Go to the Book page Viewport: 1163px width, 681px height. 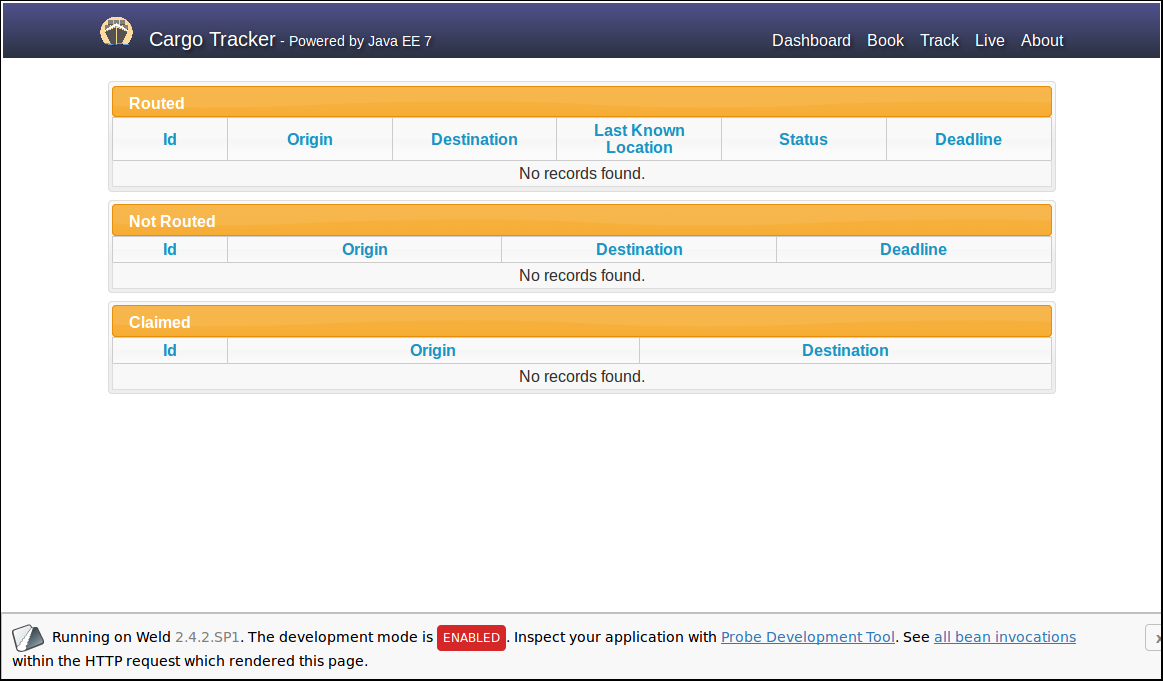(x=885, y=40)
